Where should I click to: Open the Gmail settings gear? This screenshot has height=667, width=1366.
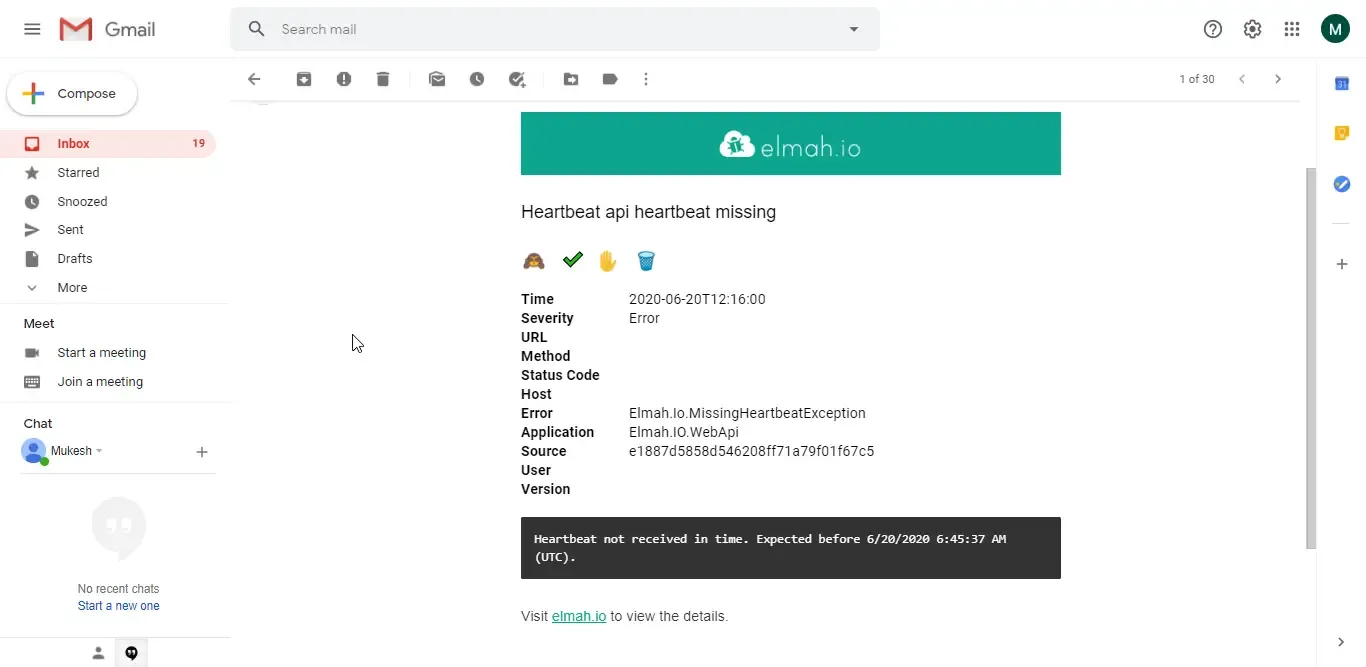(1252, 29)
